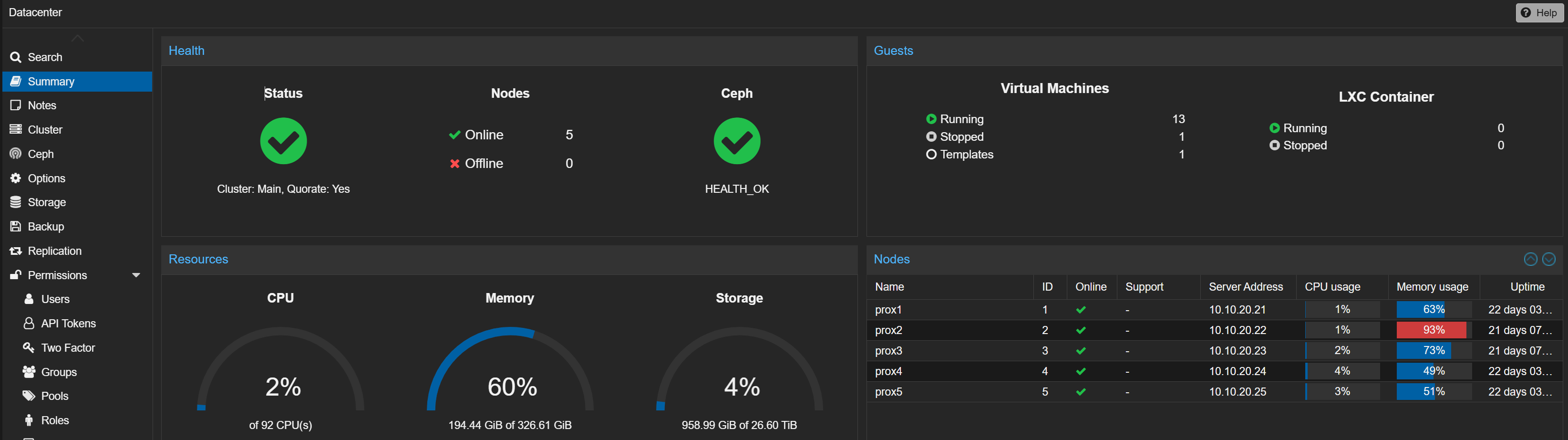Collapse the Nodes panel with up chevron
This screenshot has height=440, width=1568.
(1530, 260)
